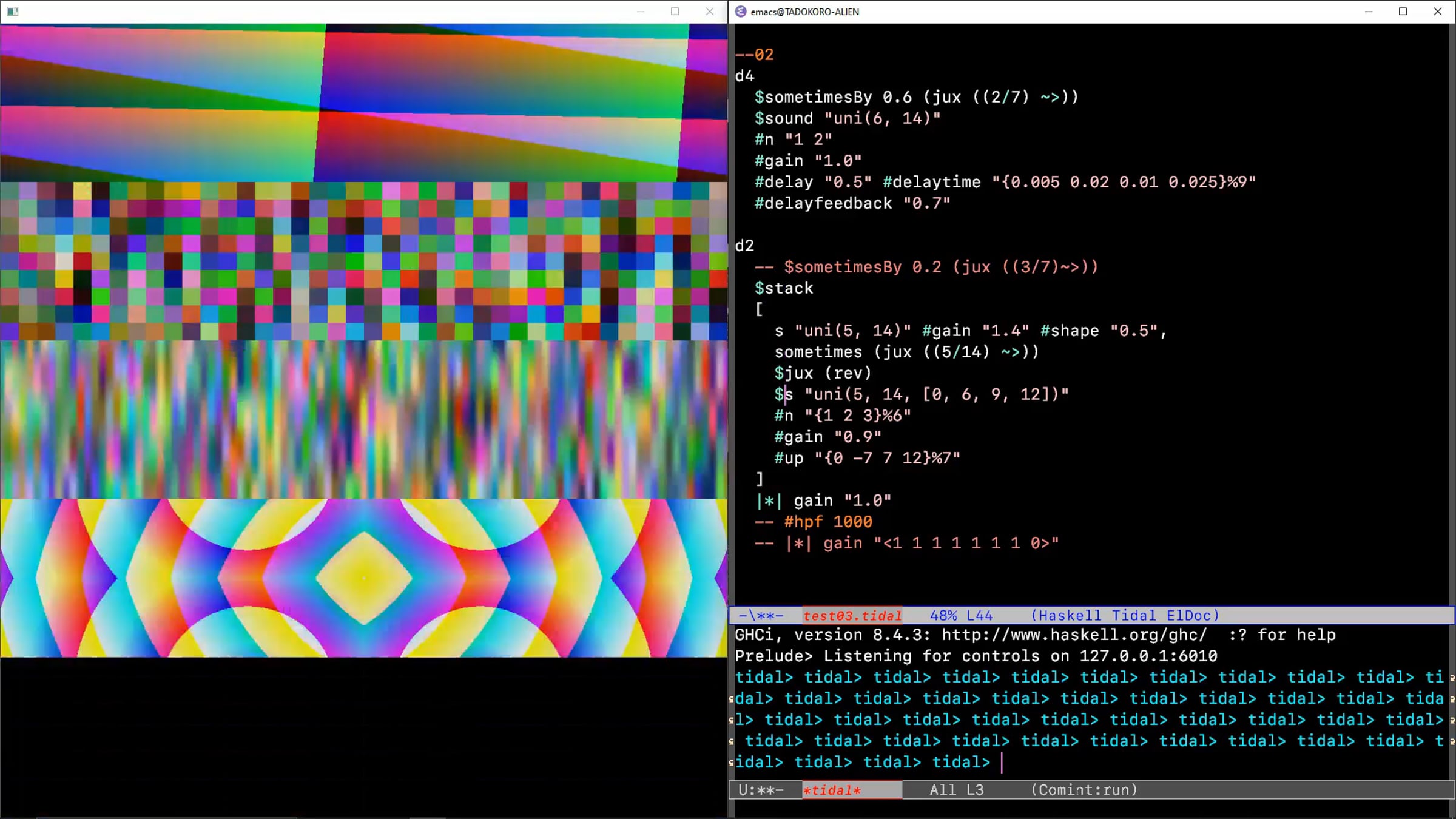Click the visuals window icon in title bar
The width and height of the screenshot is (1456, 819).
(x=12, y=12)
